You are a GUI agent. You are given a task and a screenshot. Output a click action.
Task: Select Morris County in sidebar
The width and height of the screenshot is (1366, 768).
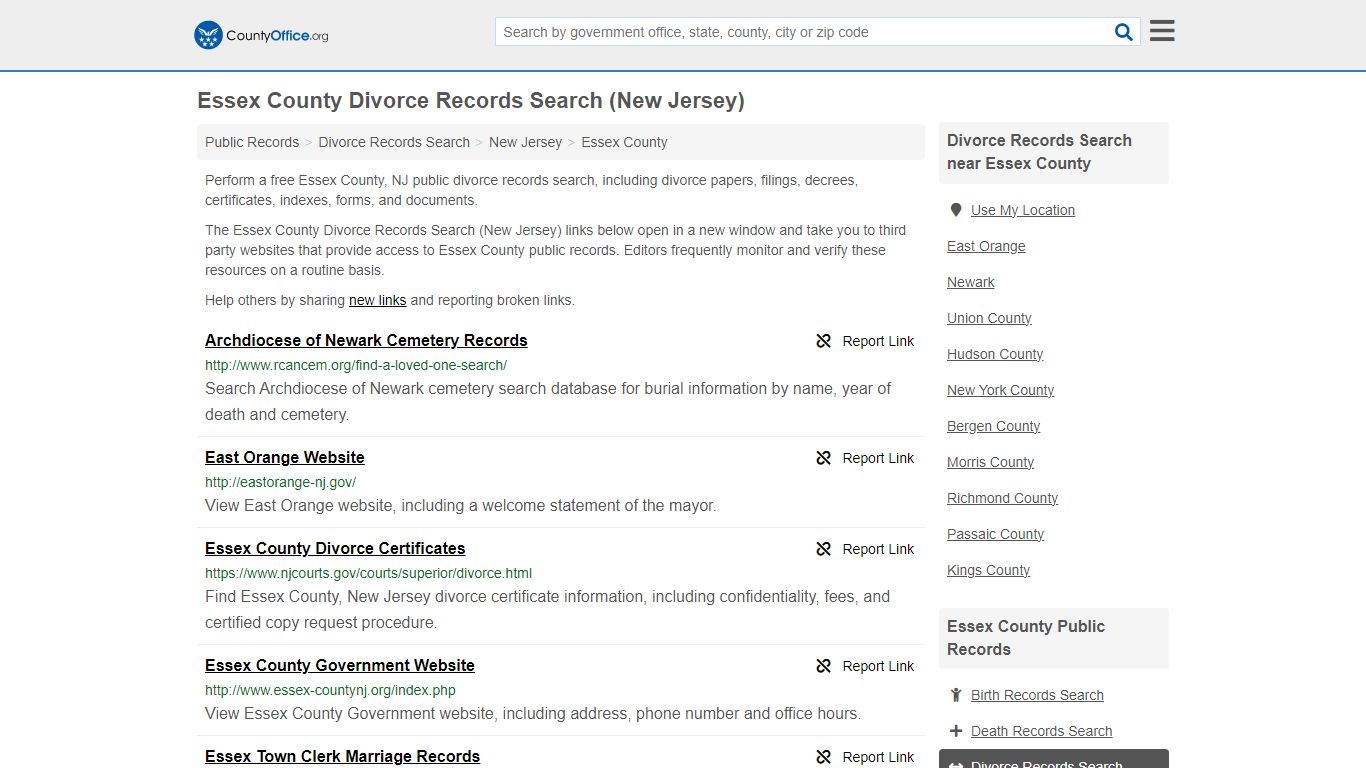point(990,462)
